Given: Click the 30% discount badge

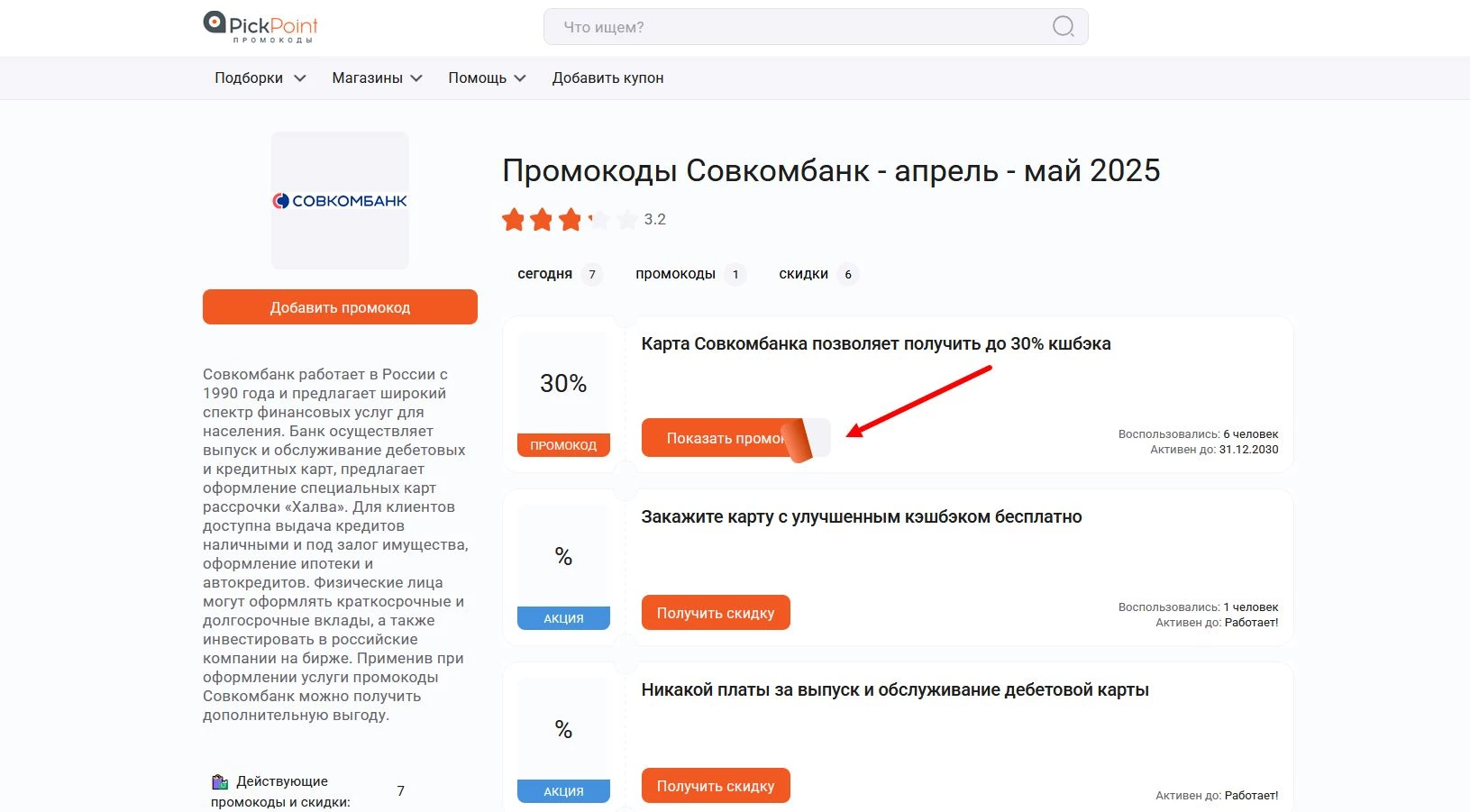Looking at the screenshot, I should (x=563, y=383).
